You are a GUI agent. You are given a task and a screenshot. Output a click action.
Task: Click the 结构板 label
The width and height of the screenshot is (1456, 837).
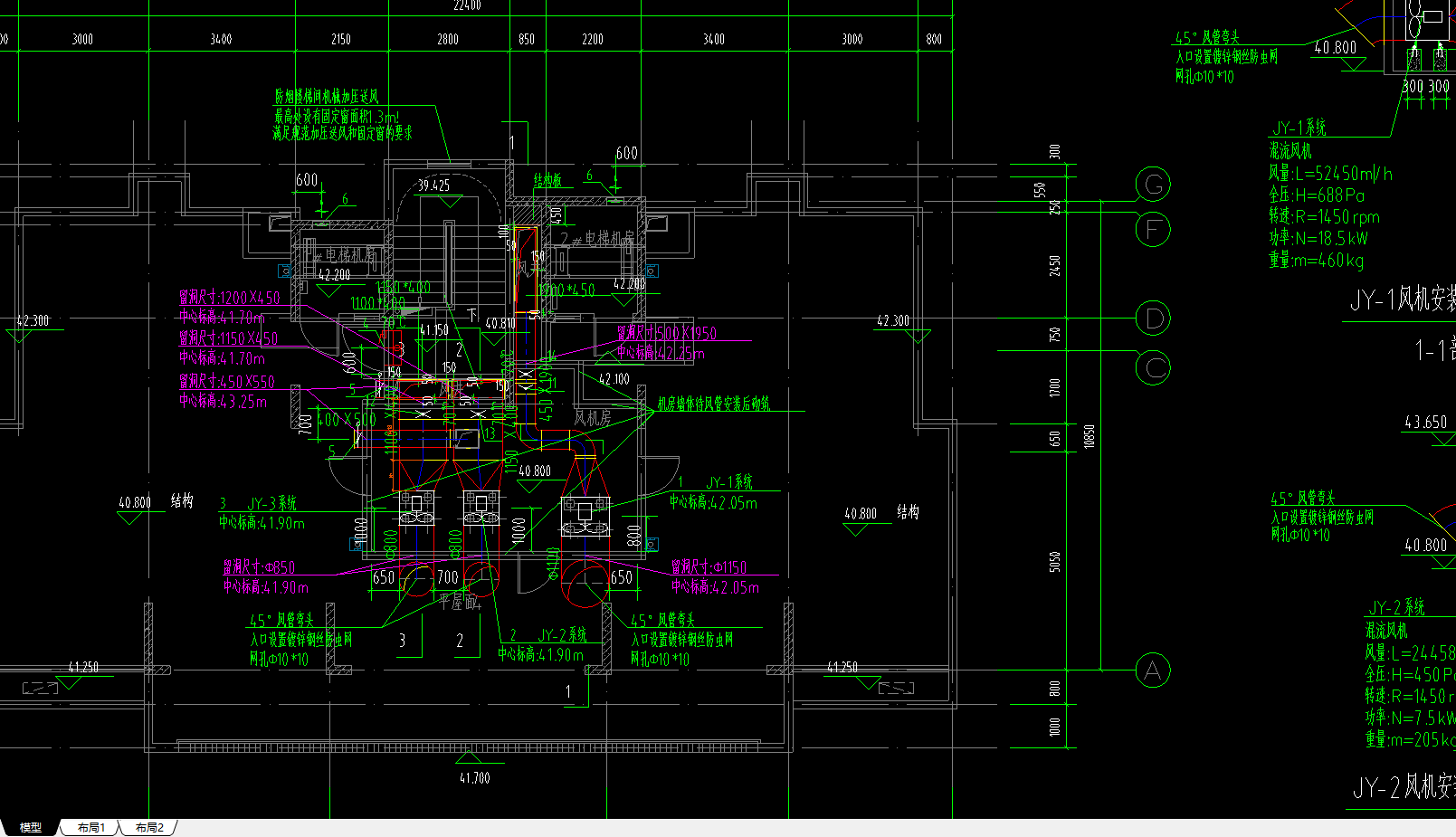point(547,180)
